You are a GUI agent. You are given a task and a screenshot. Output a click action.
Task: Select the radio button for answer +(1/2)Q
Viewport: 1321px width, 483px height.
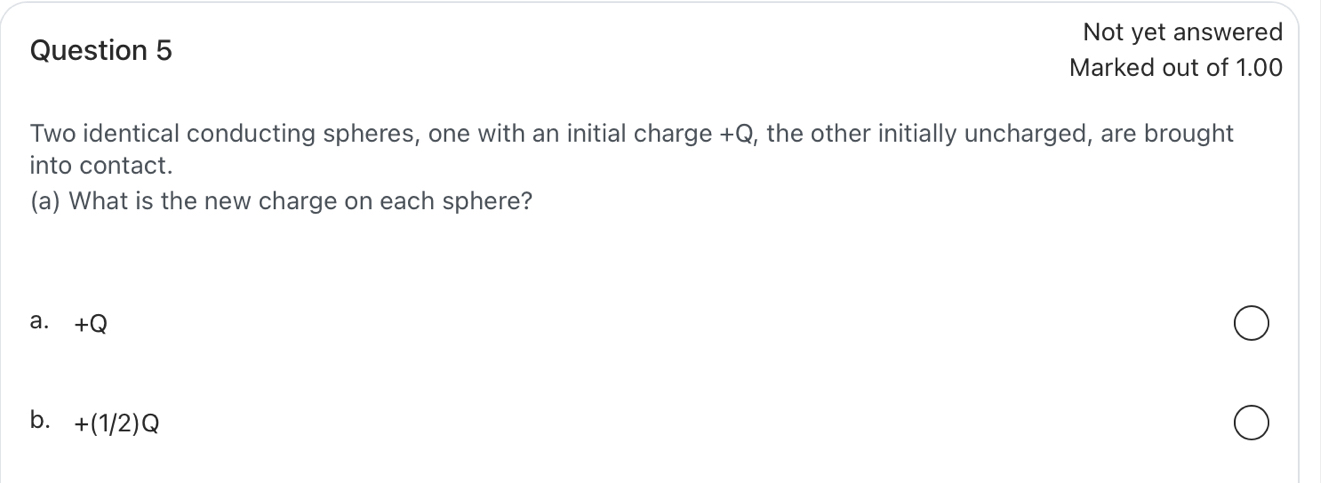coord(1251,423)
